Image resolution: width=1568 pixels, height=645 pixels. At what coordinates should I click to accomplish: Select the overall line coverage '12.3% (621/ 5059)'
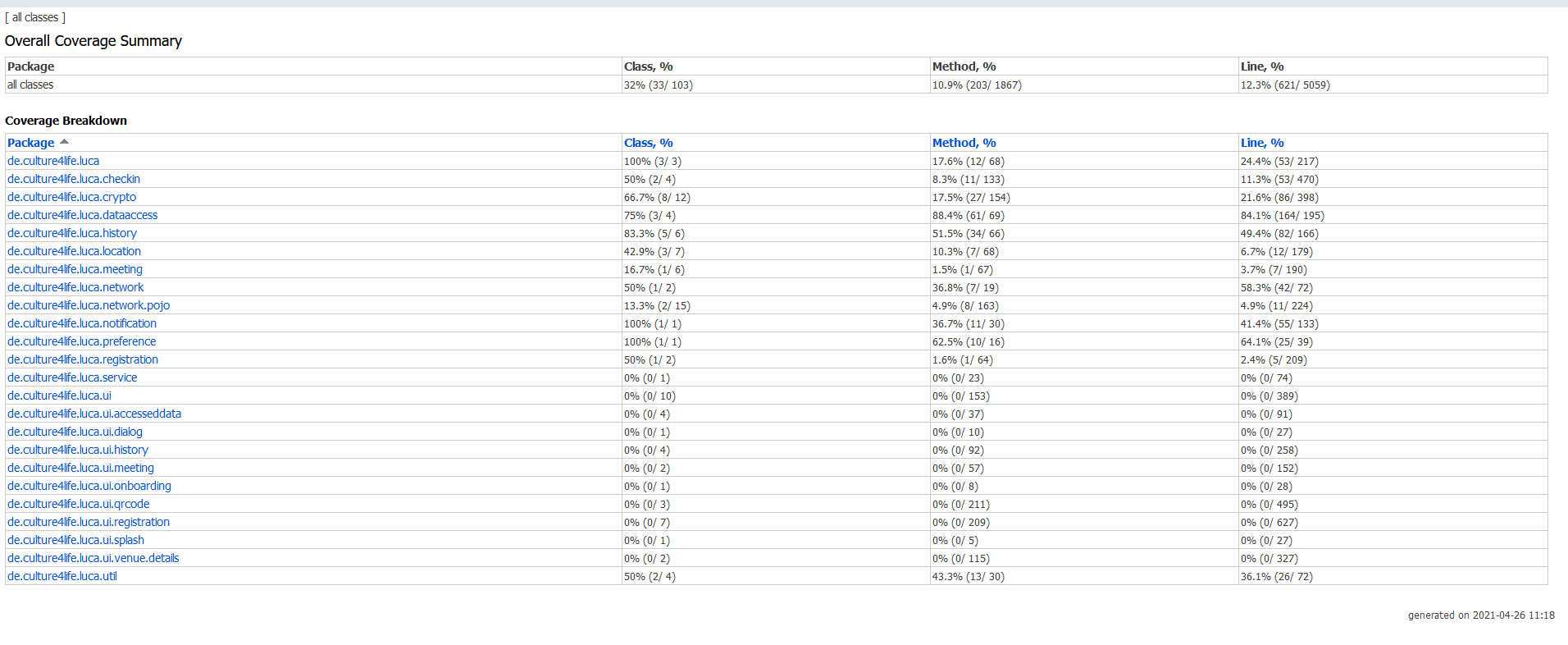coord(1285,85)
